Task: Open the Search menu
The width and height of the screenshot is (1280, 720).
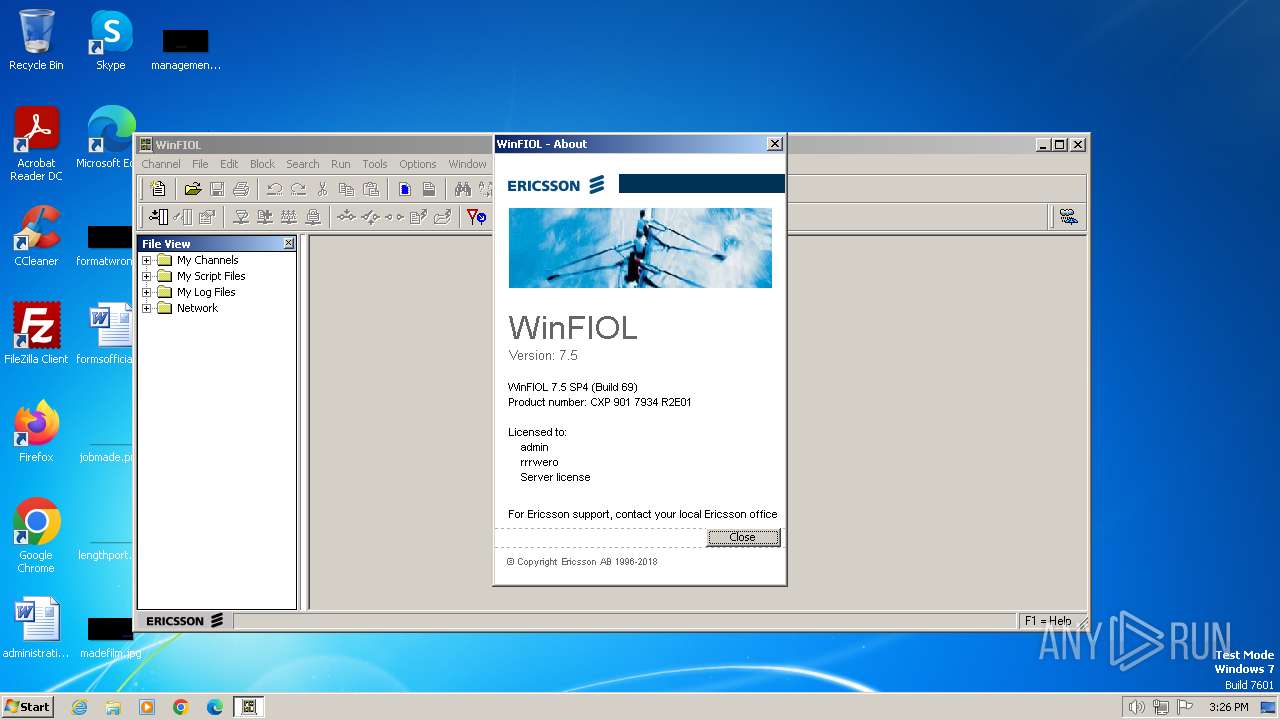Action: 302,164
